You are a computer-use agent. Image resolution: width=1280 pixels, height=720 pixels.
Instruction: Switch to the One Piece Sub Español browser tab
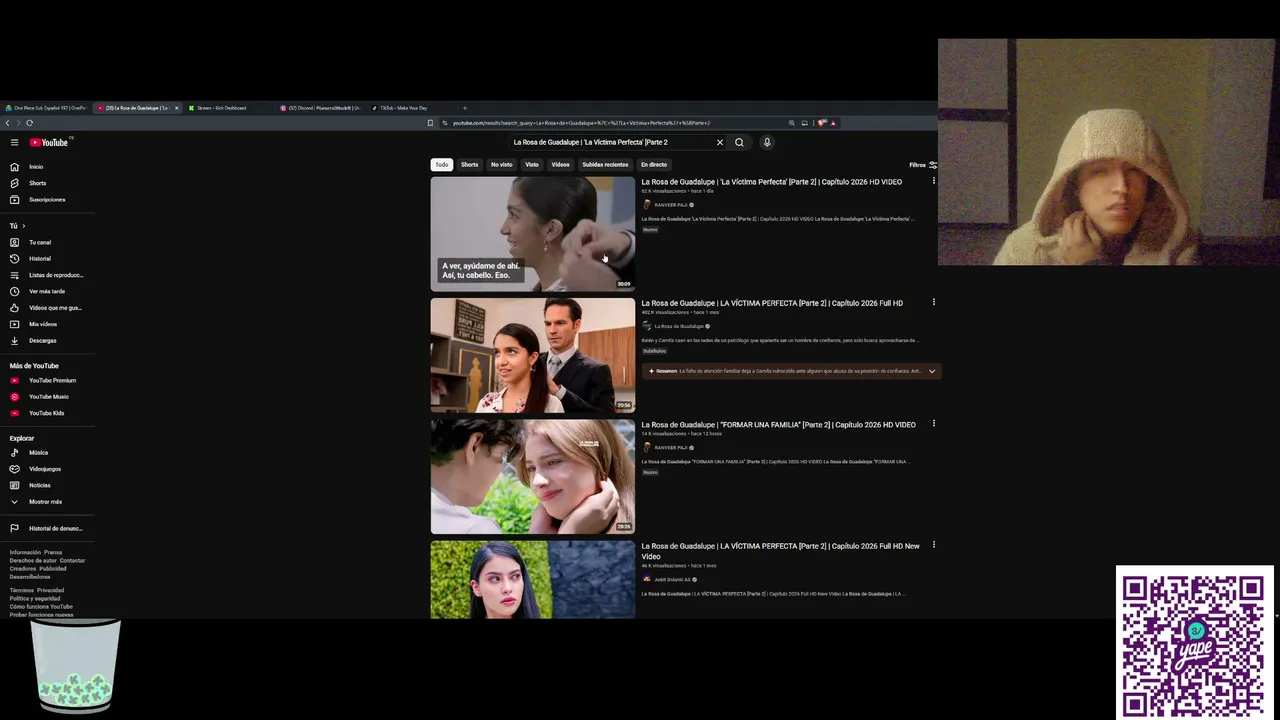[x=47, y=108]
